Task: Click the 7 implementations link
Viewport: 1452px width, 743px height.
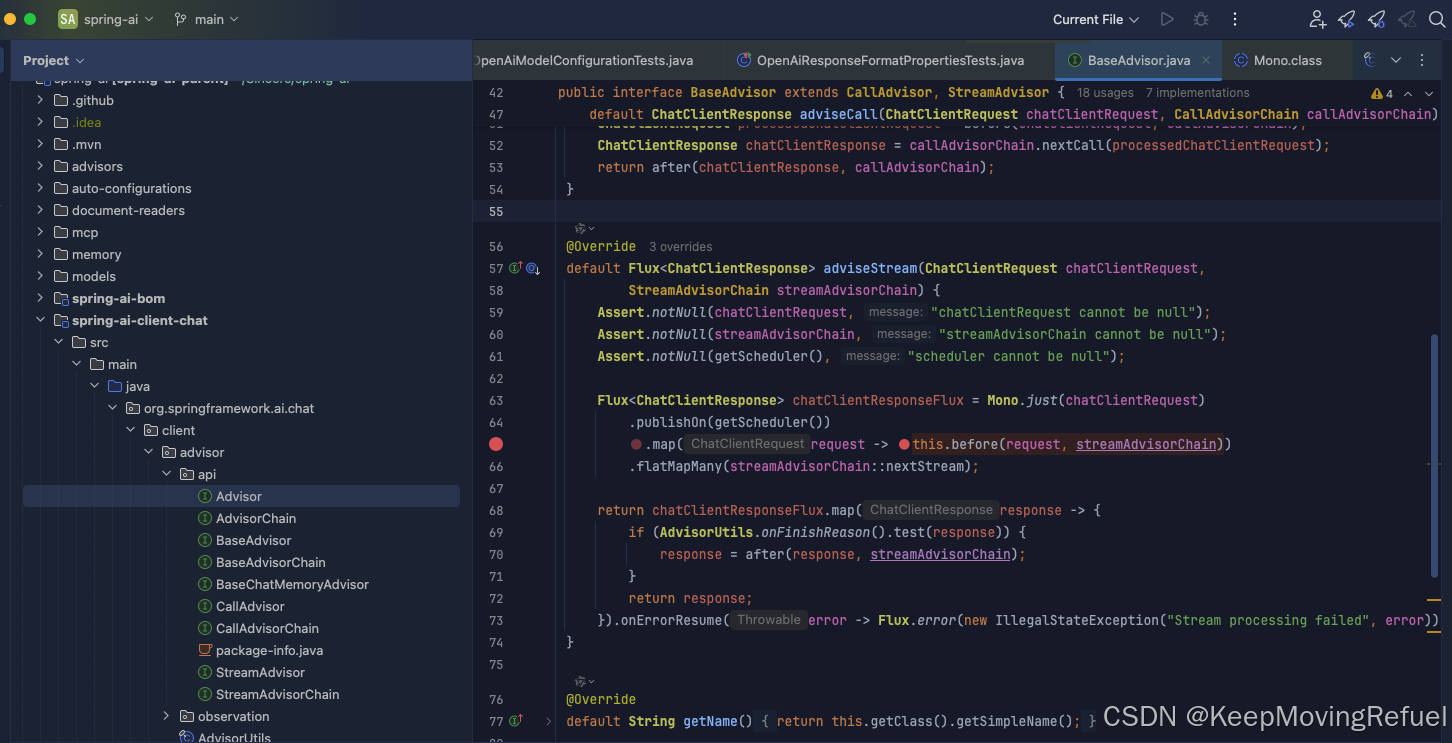Action: tap(1197, 92)
